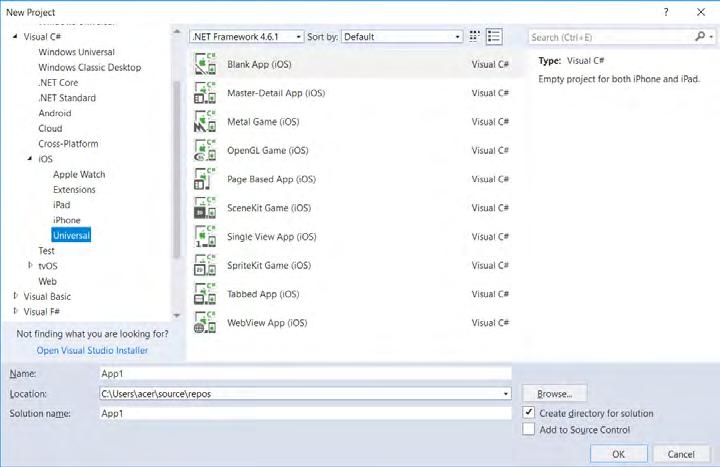Select the Tabbed App (iOS) icon

point(205,294)
